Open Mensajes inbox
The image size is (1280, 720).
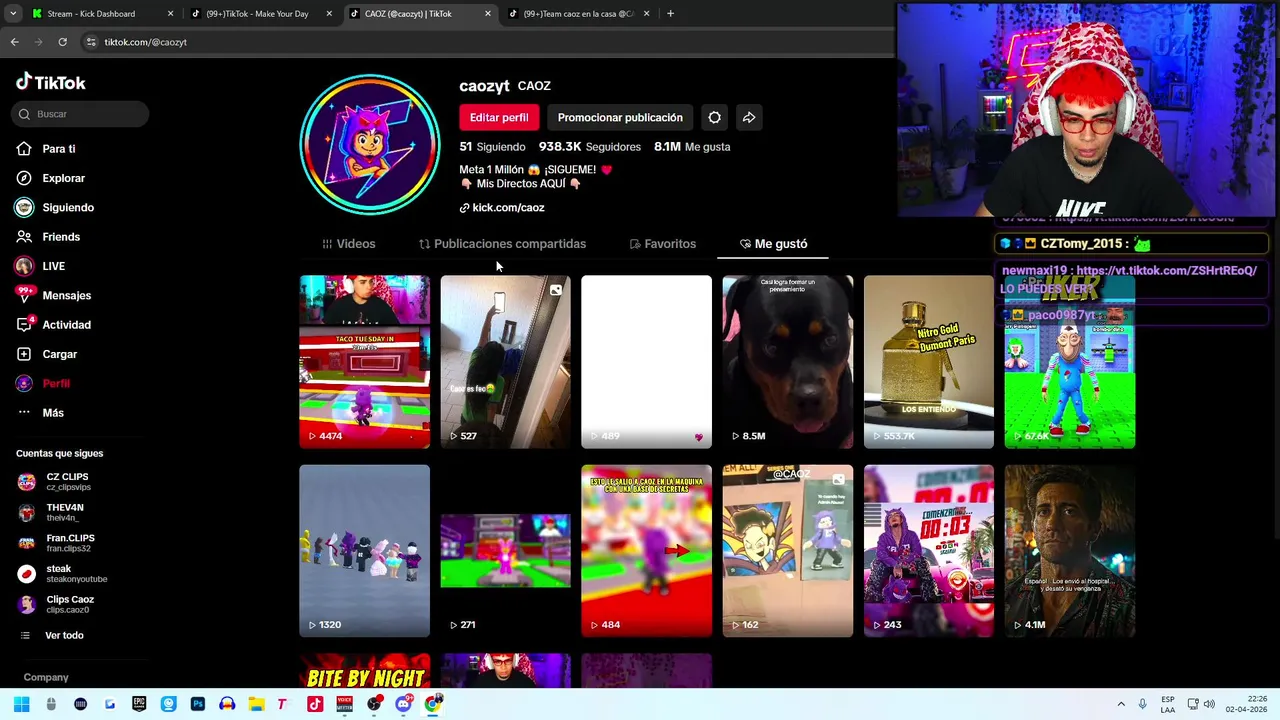53,295
